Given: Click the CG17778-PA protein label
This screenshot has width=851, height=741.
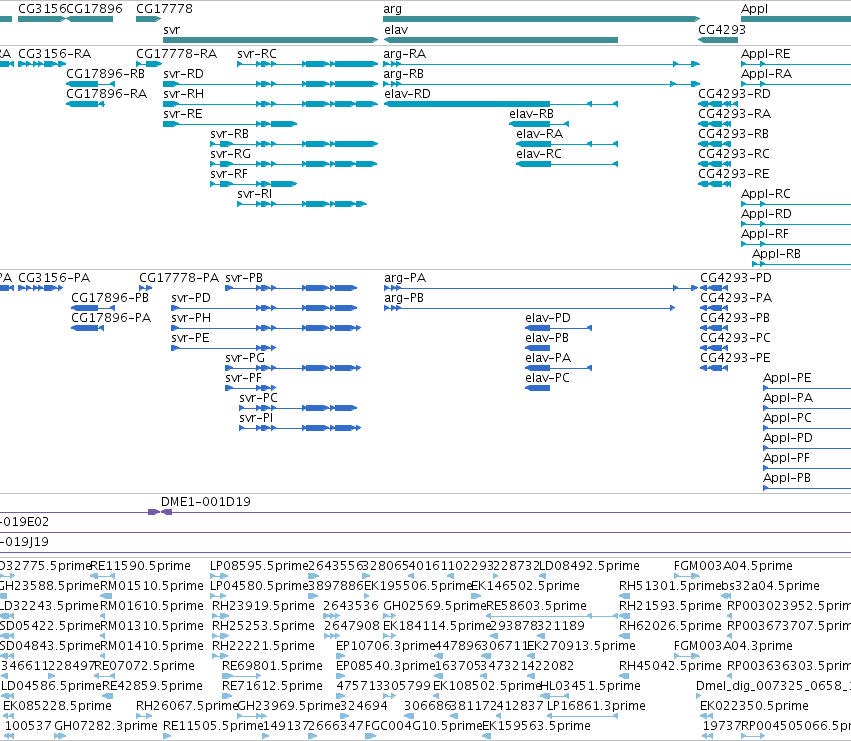Looking at the screenshot, I should pyautogui.click(x=179, y=278).
